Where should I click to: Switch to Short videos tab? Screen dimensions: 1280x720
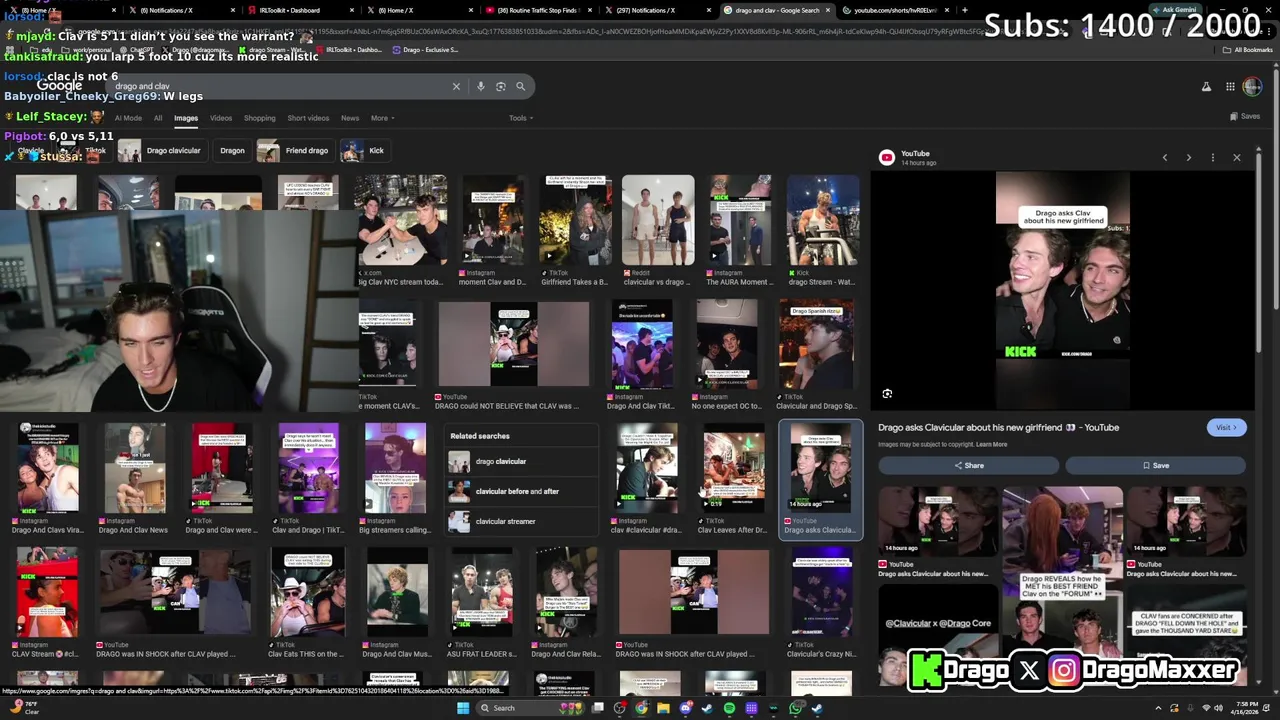tap(308, 118)
